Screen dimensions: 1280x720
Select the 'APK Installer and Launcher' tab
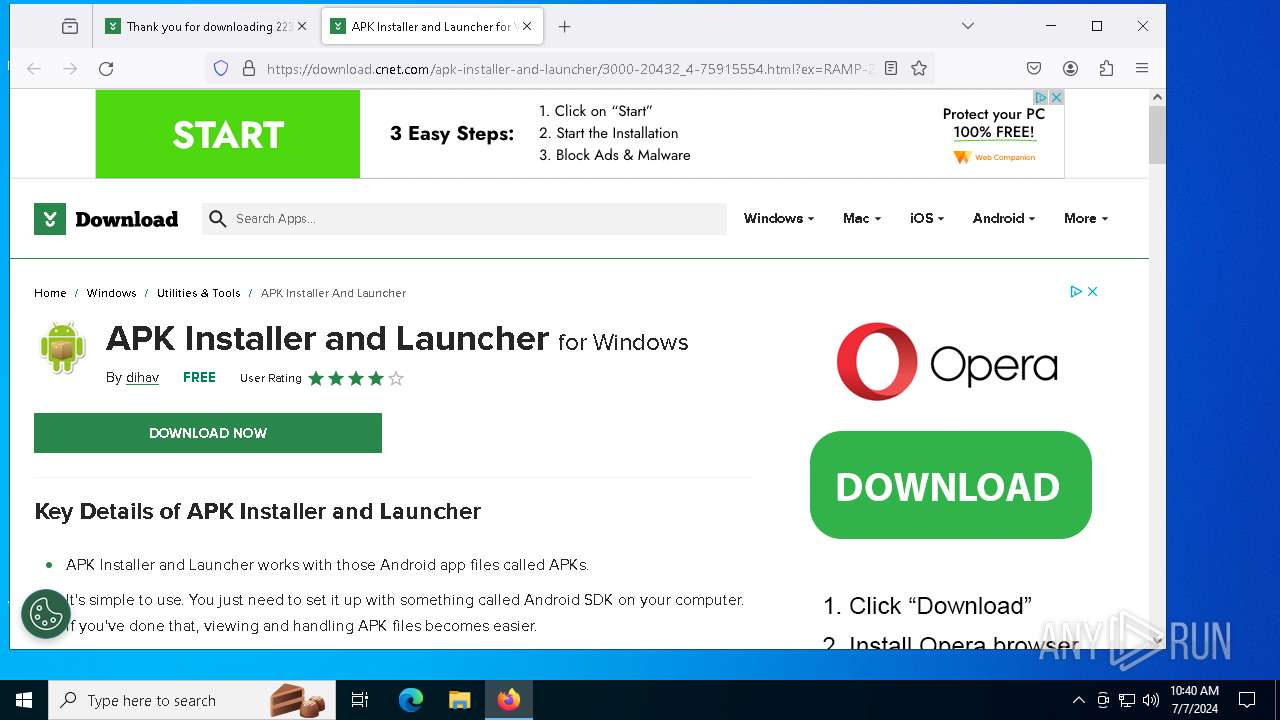click(432, 27)
